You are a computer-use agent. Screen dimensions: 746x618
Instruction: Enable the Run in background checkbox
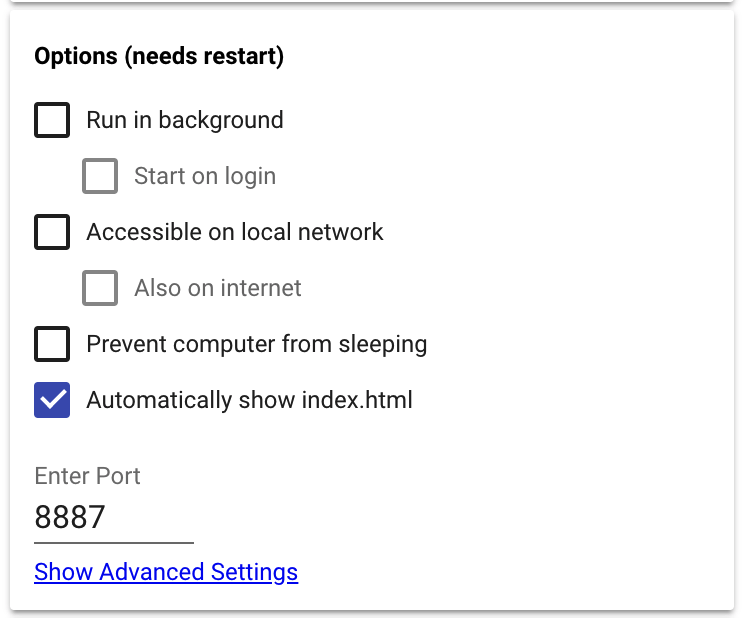52,120
